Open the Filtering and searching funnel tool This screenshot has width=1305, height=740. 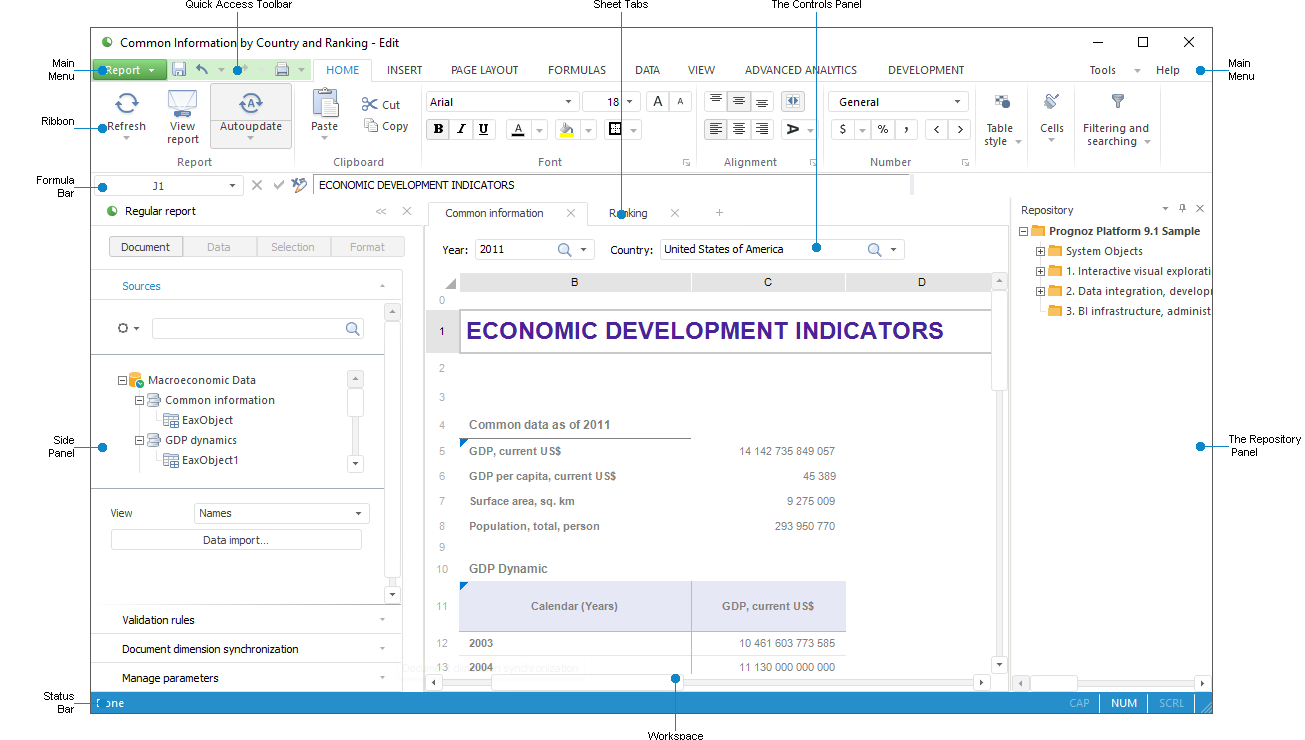tap(1117, 102)
